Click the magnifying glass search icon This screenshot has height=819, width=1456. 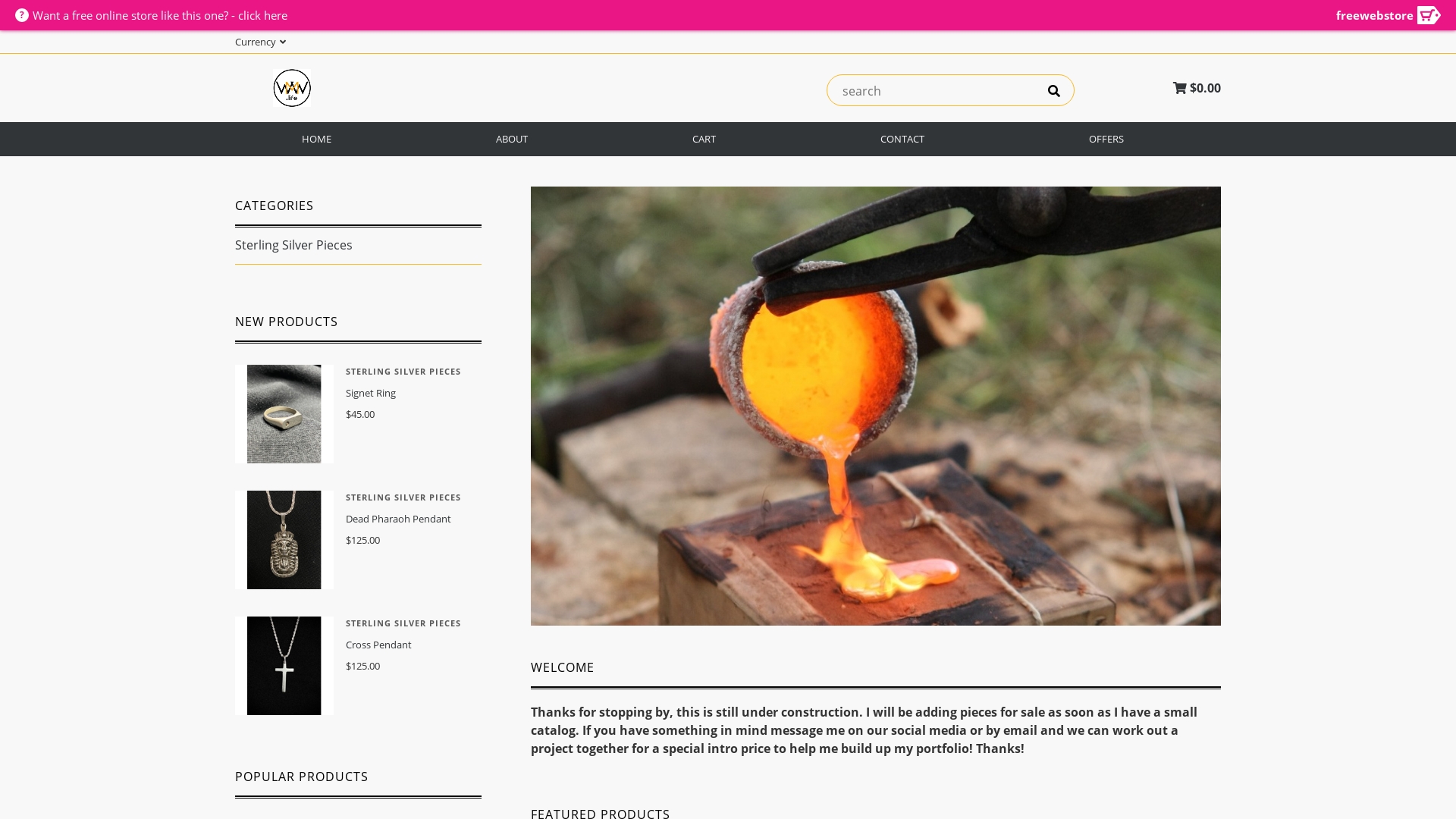[1053, 91]
